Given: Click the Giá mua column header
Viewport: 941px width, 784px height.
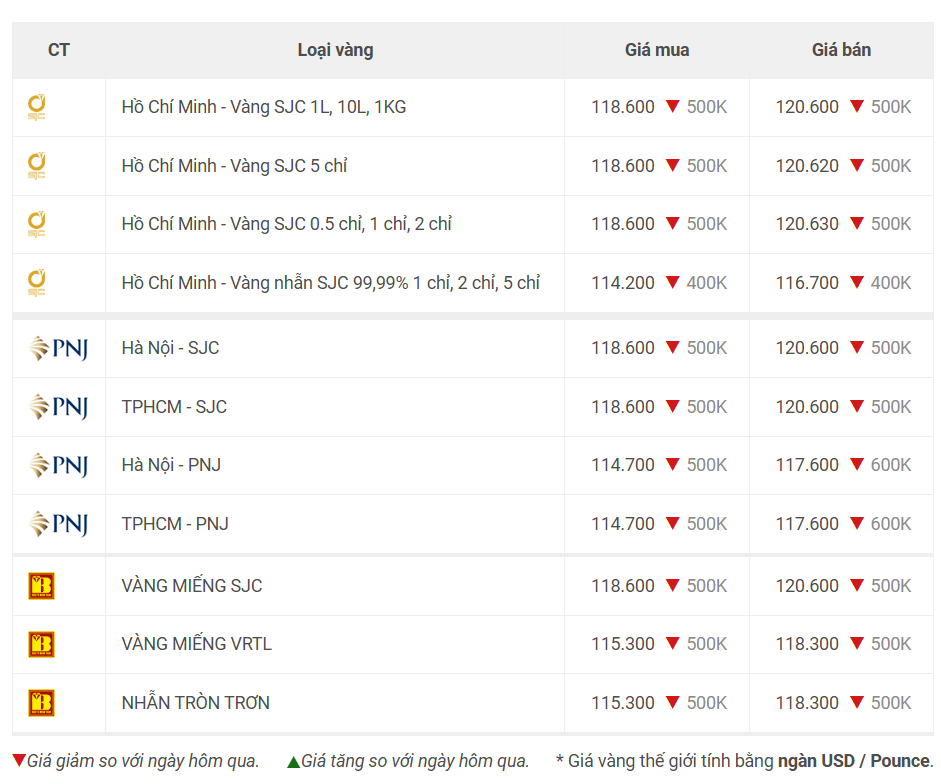Looking at the screenshot, I should coord(657,50).
